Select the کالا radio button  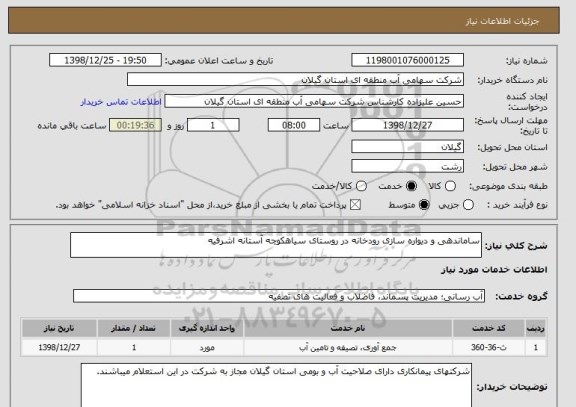click(x=450, y=186)
